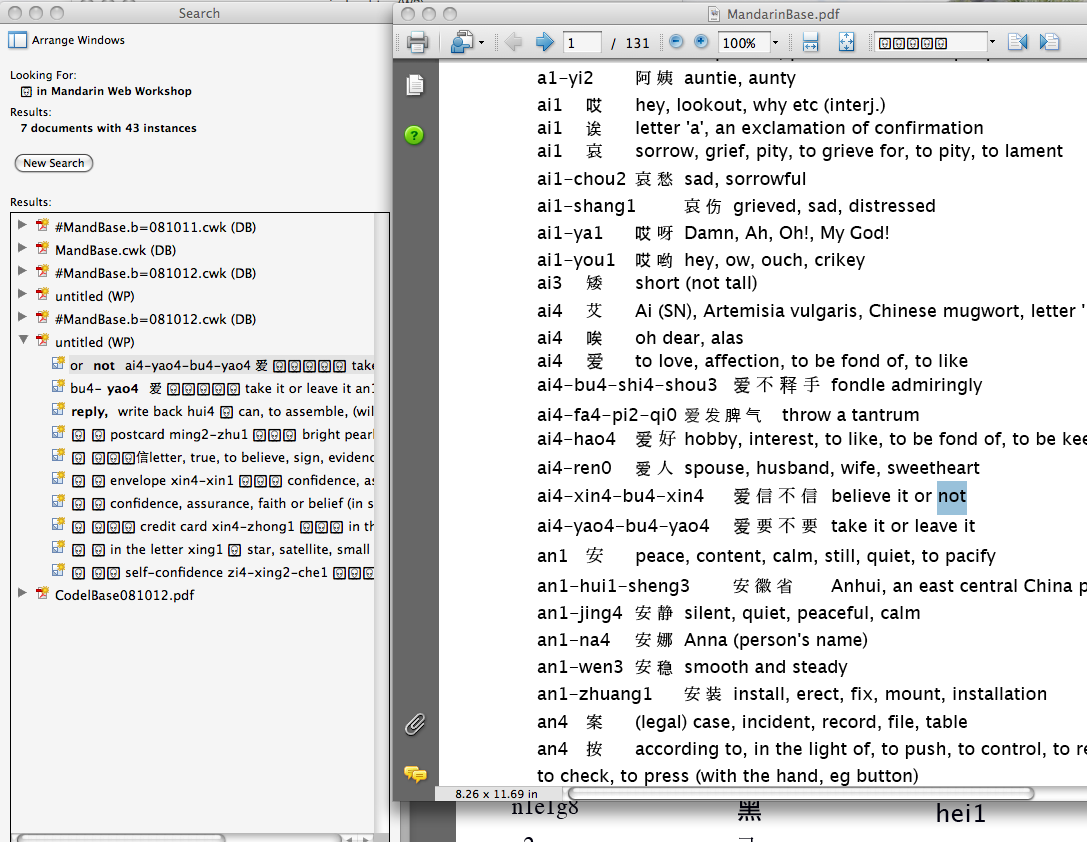The image size is (1087, 842).
Task: Open the Attachments paperclip panel
Action: (415, 725)
